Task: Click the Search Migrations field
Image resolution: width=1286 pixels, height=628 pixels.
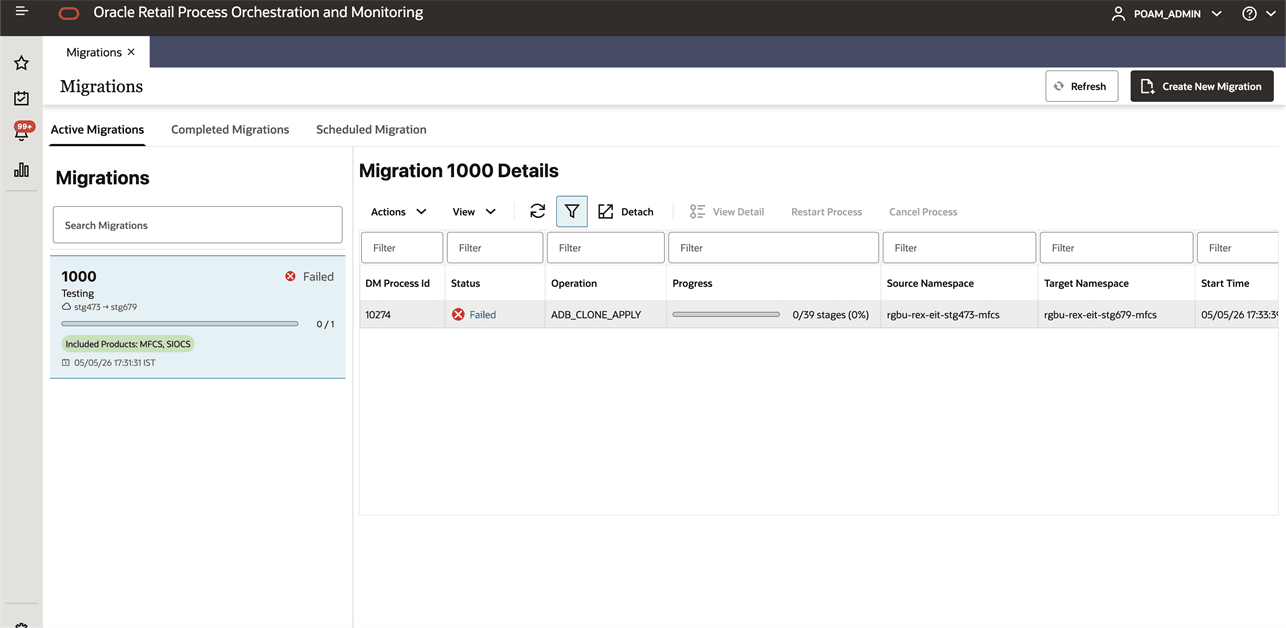Action: (x=198, y=225)
